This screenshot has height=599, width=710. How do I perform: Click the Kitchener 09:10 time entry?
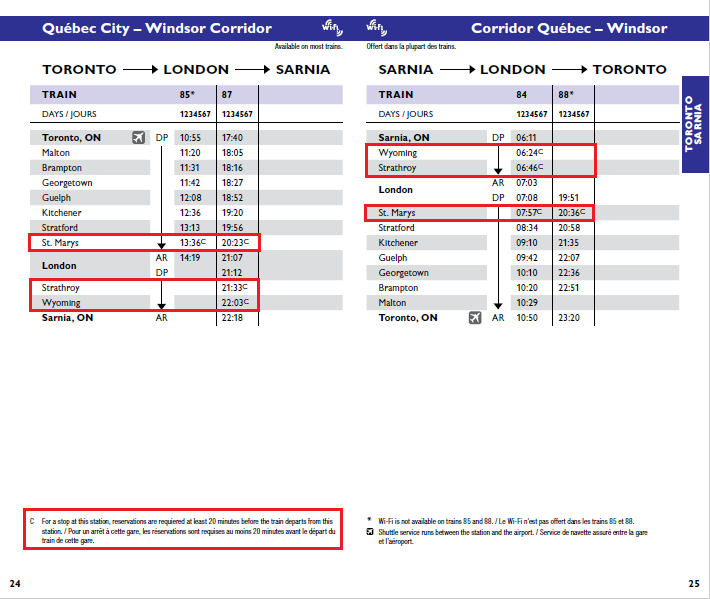pos(526,243)
